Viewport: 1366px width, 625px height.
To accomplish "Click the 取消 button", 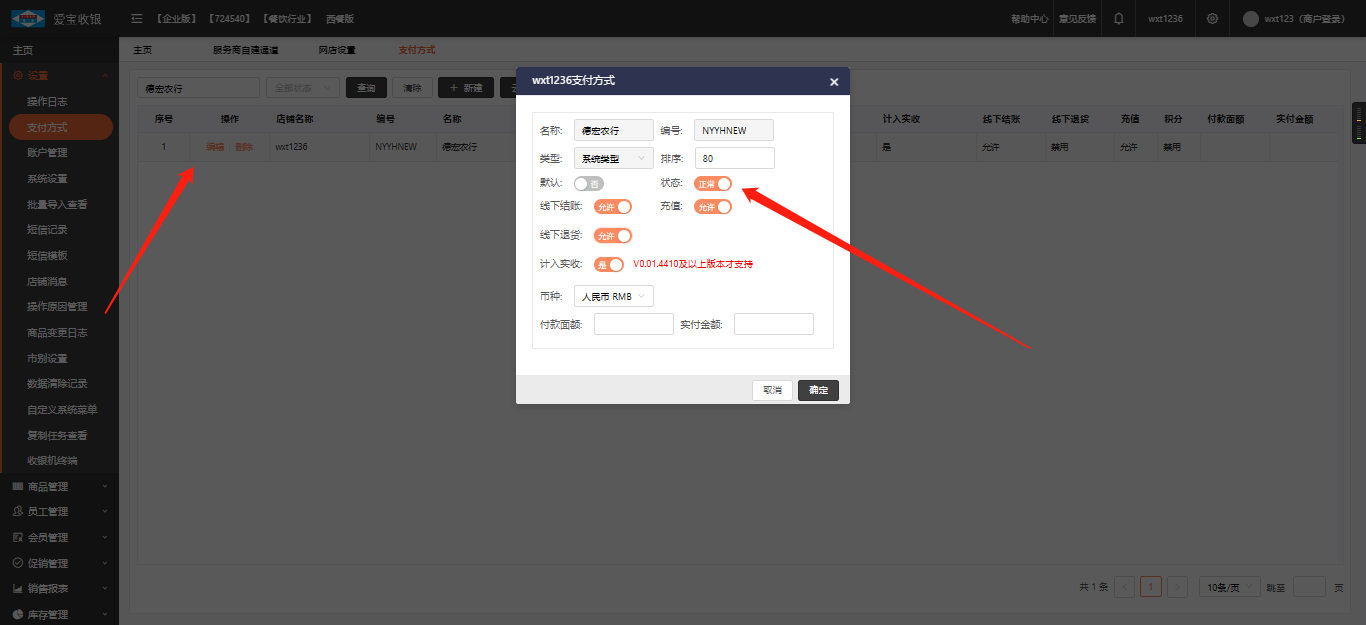I will (772, 390).
